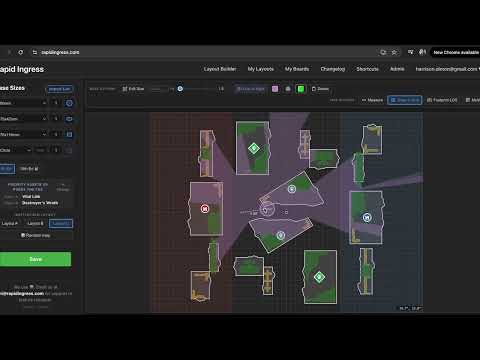Click the green Save button
The width and height of the screenshot is (480, 360).
[x=35, y=259]
